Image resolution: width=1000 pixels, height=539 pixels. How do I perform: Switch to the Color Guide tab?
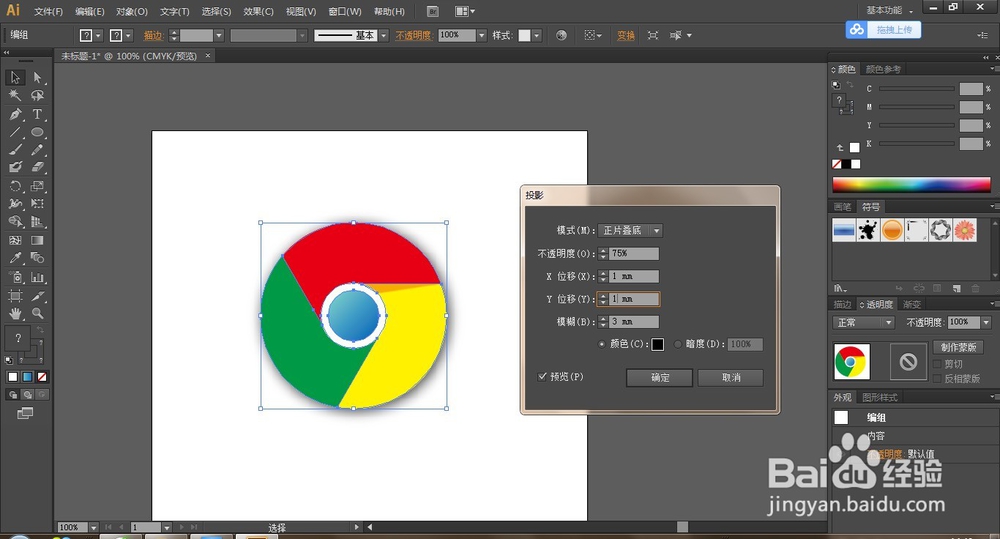click(883, 70)
